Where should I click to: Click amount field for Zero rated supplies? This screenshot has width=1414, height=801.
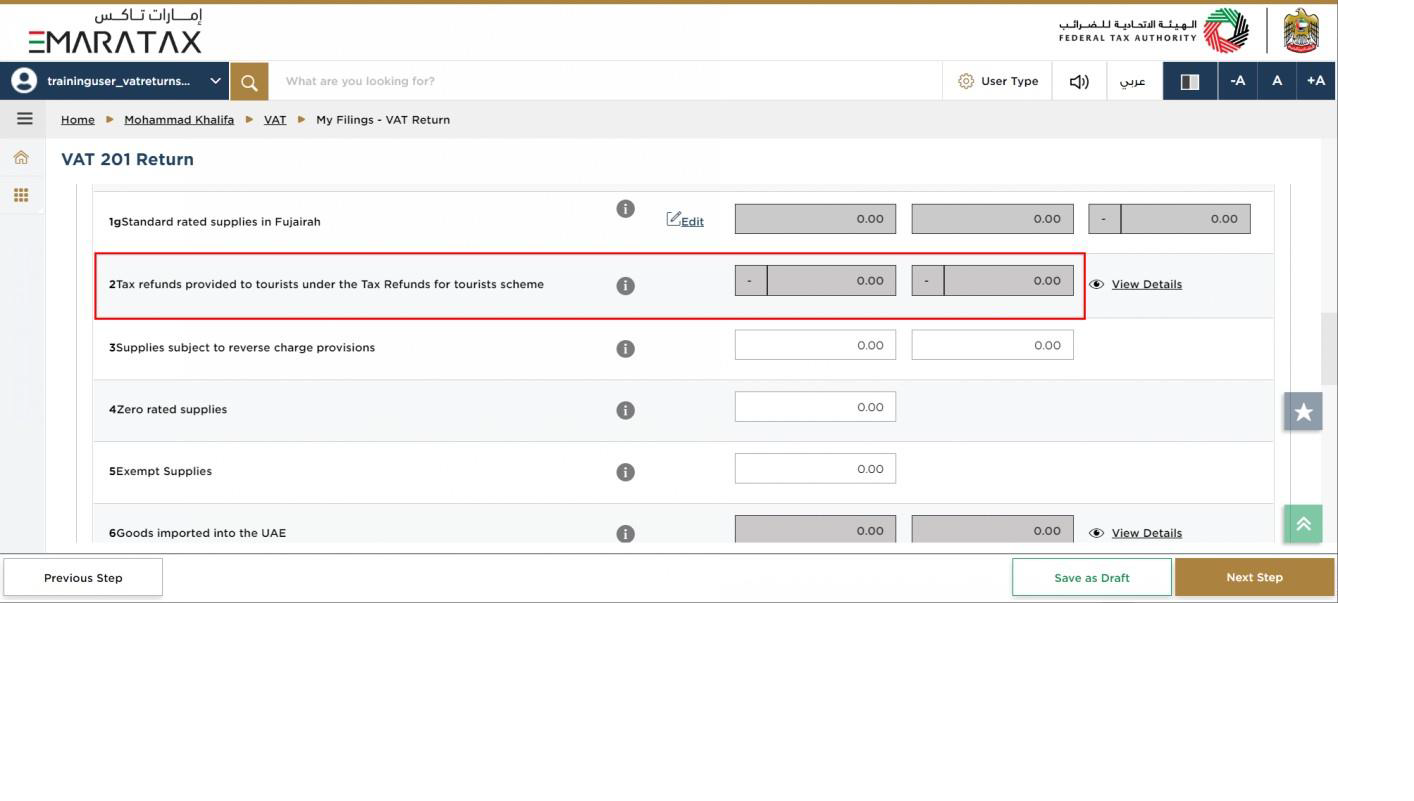[x=815, y=407]
